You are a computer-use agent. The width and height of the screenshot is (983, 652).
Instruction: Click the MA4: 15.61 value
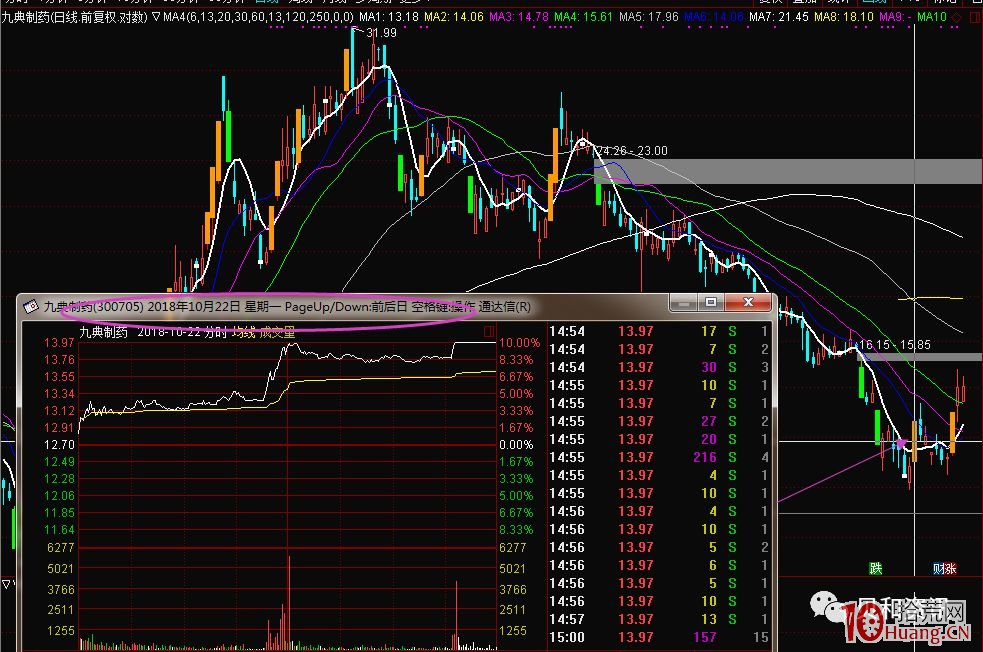pos(584,17)
